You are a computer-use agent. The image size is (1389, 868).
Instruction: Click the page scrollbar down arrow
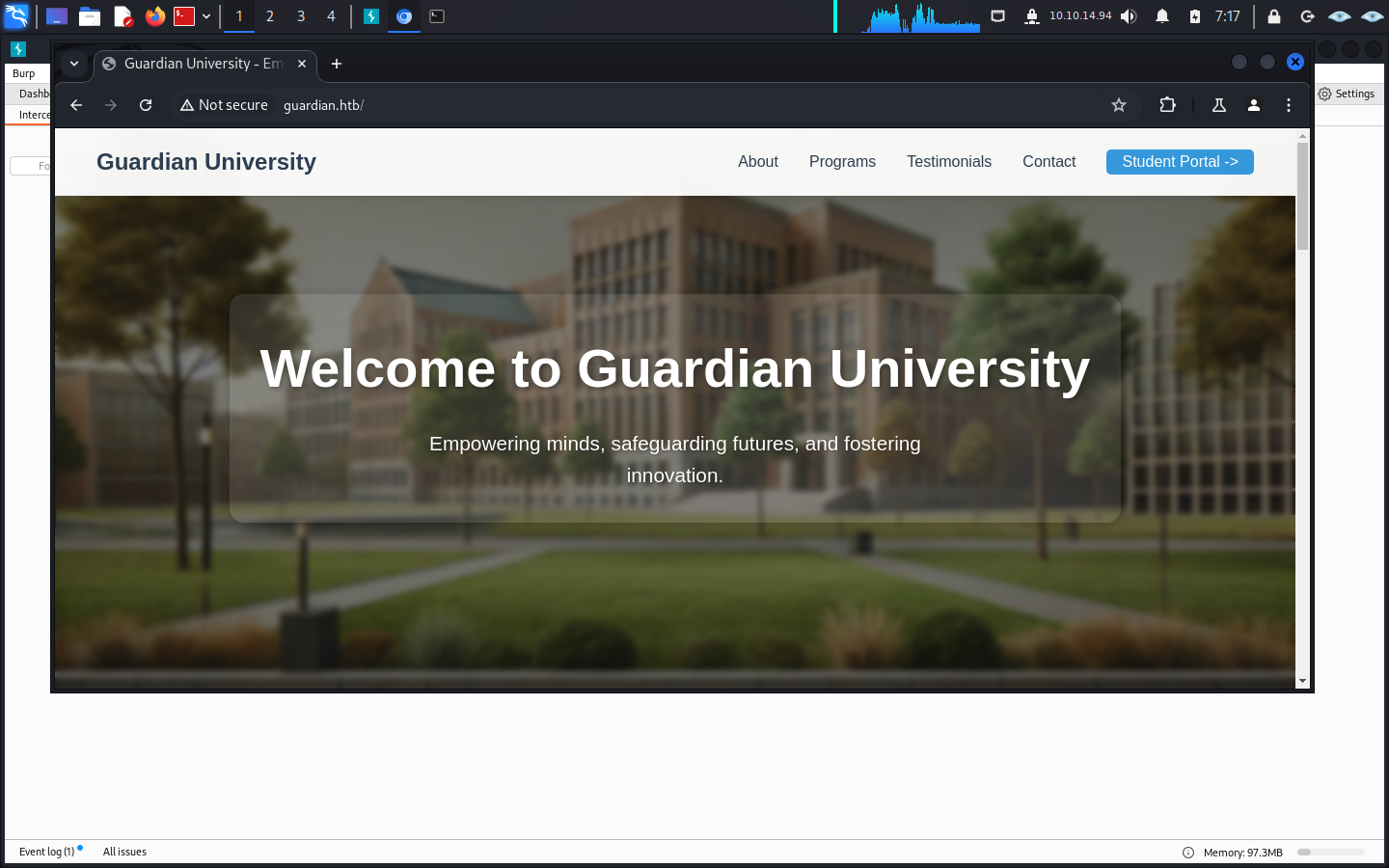[x=1302, y=681]
